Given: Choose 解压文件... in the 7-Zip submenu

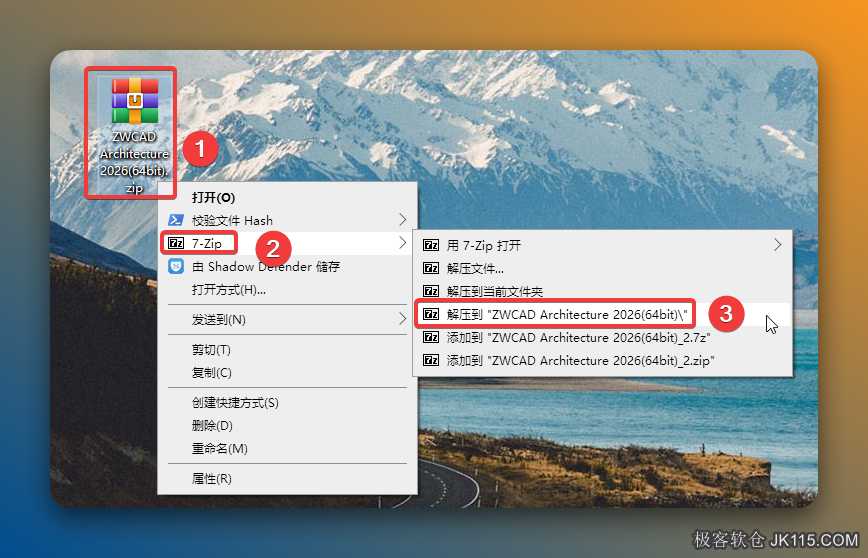Looking at the screenshot, I should pyautogui.click(x=603, y=268).
